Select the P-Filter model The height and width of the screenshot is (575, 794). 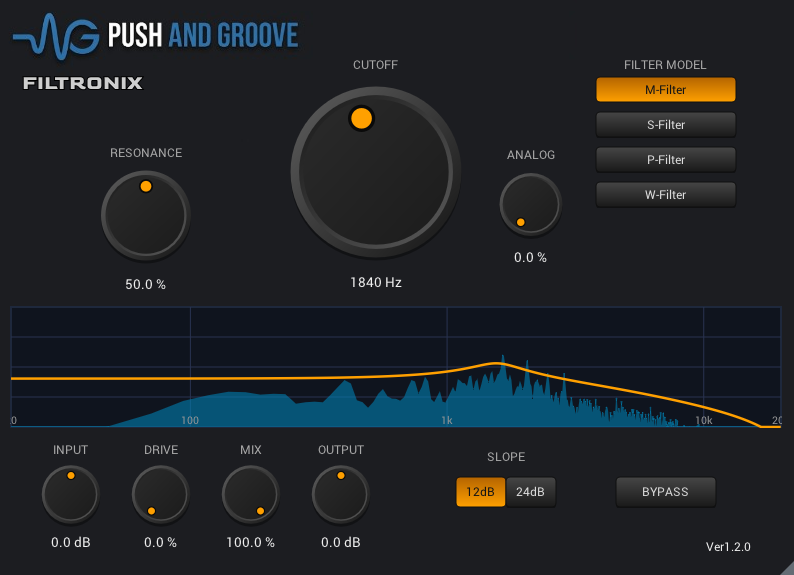(x=665, y=159)
